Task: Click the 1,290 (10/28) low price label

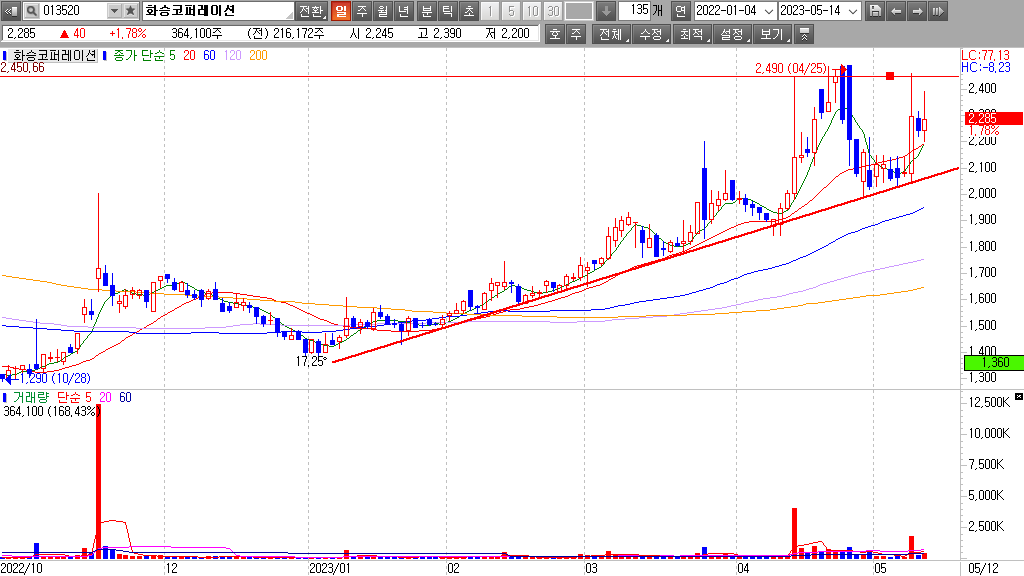Action: (55, 378)
